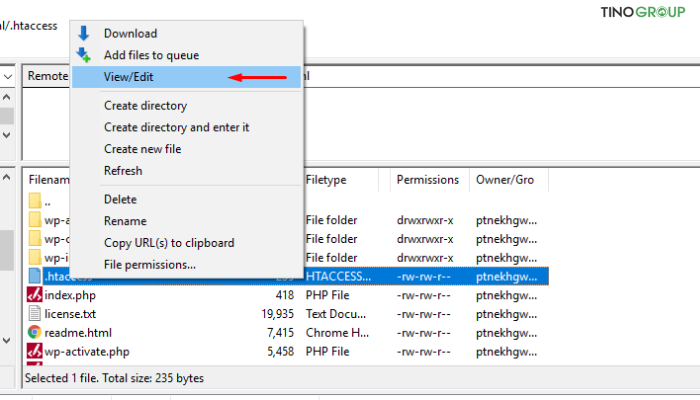Image resolution: width=700 pixels, height=400 pixels.
Task: Sort by the Filename column header
Action: [48, 180]
